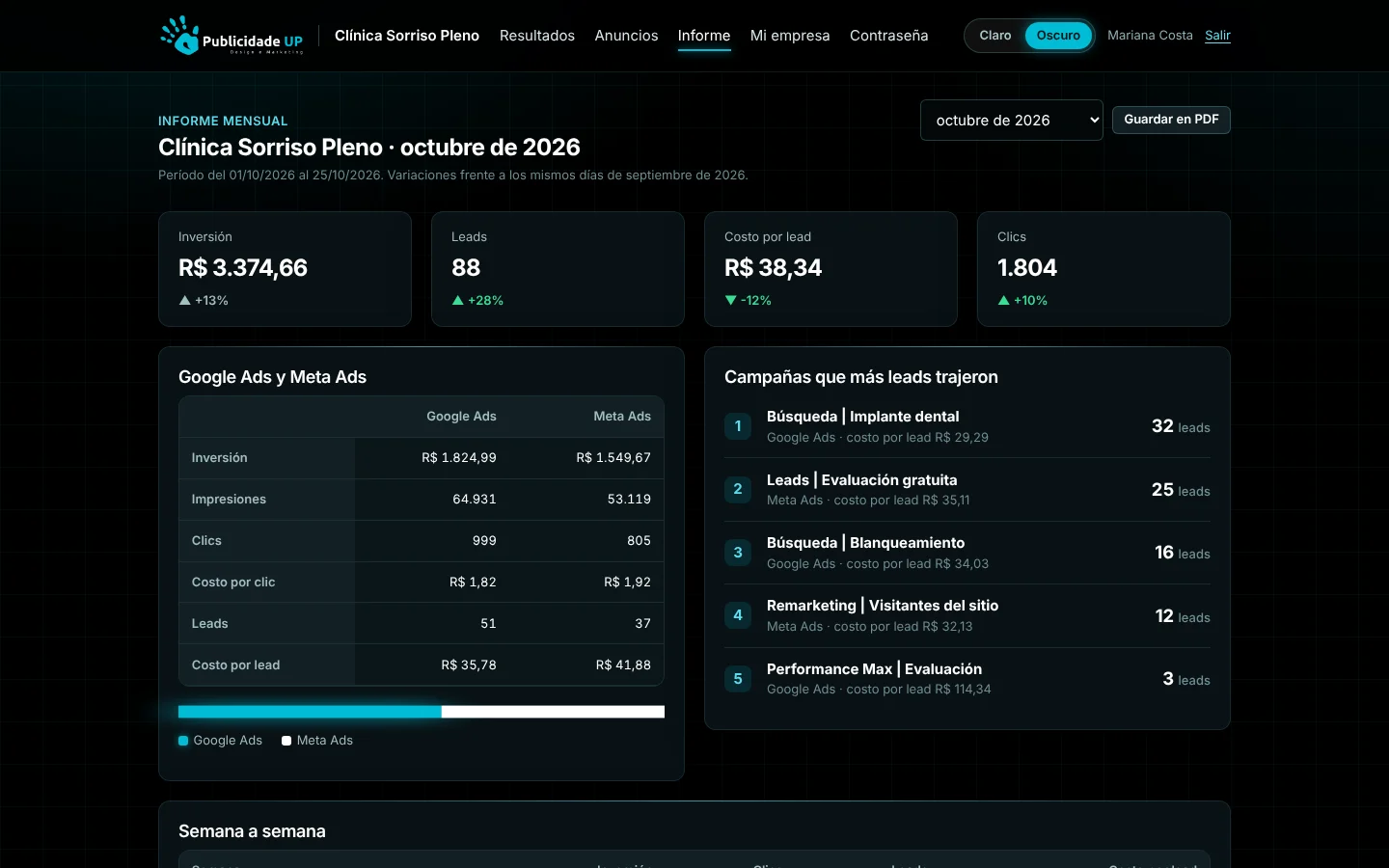
Task: Open Mi empresa page
Action: [x=790, y=36]
